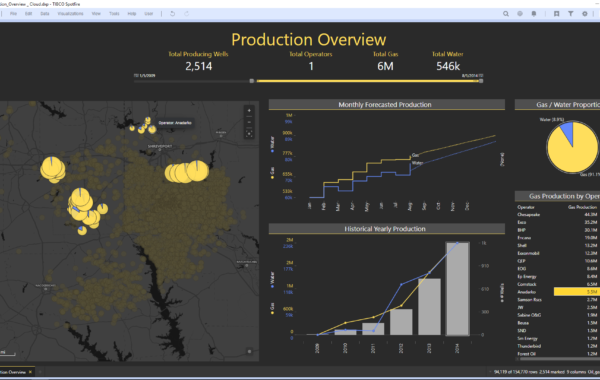600x380 pixels.
Task: Open the Data menu
Action: pyautogui.click(x=45, y=14)
